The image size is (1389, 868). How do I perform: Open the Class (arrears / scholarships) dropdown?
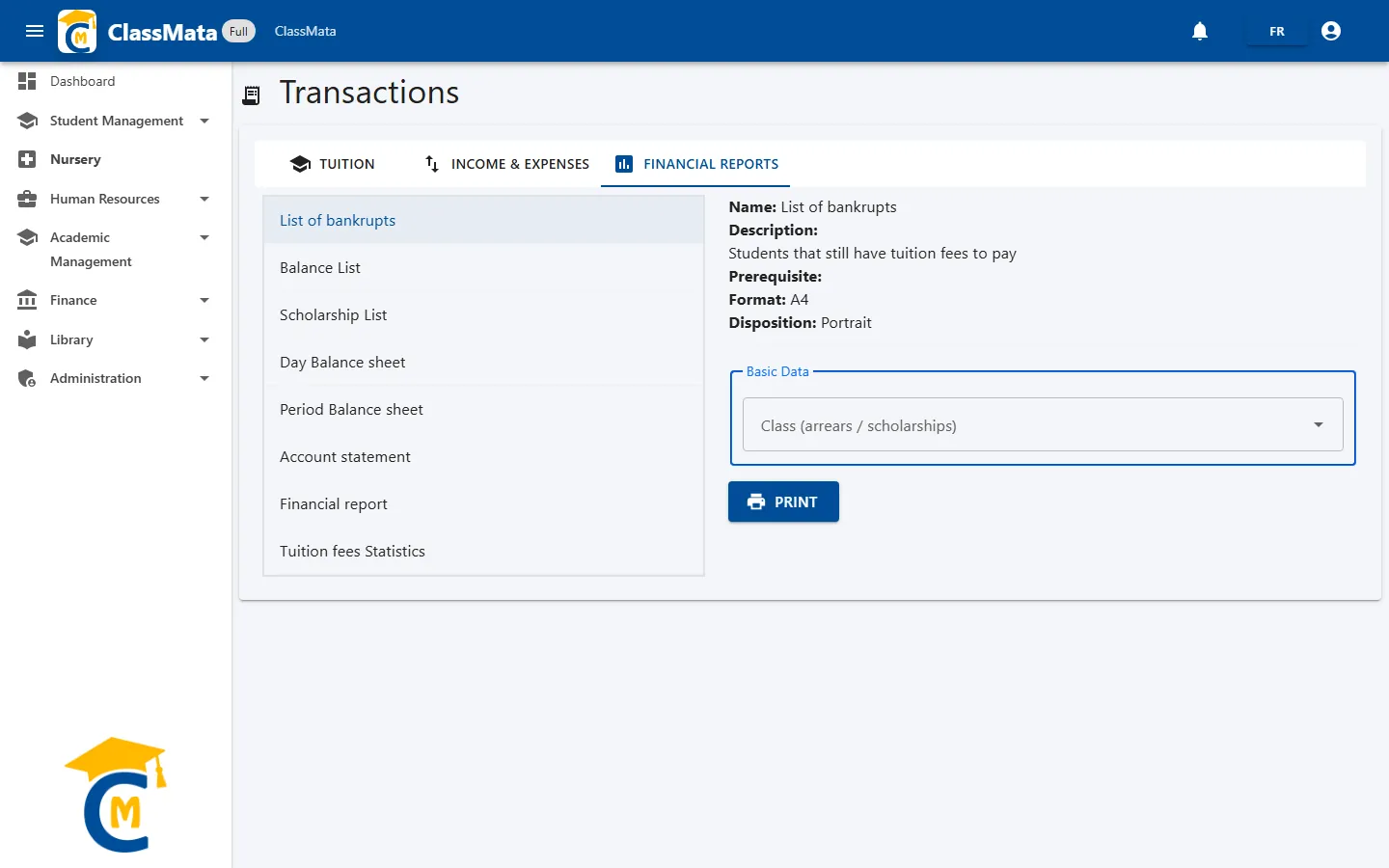1043,424
